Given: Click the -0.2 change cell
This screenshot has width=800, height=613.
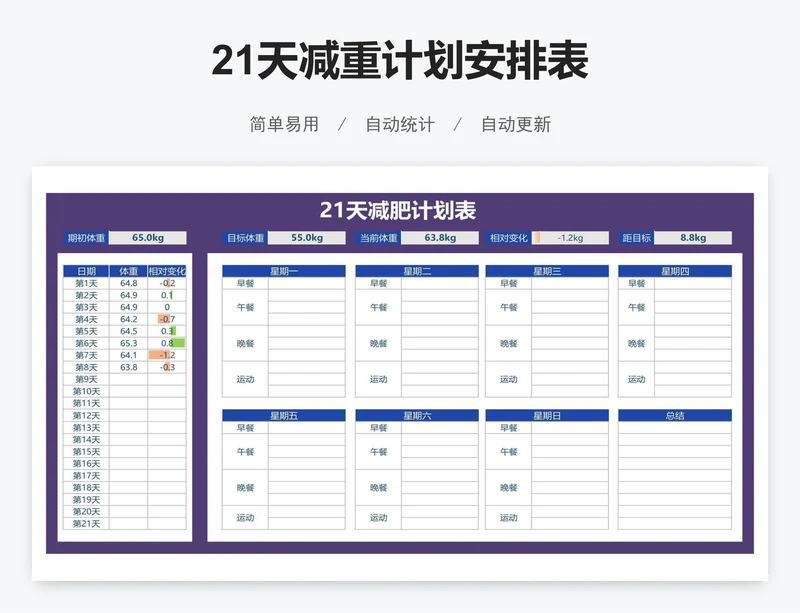Looking at the screenshot, I should [167, 283].
